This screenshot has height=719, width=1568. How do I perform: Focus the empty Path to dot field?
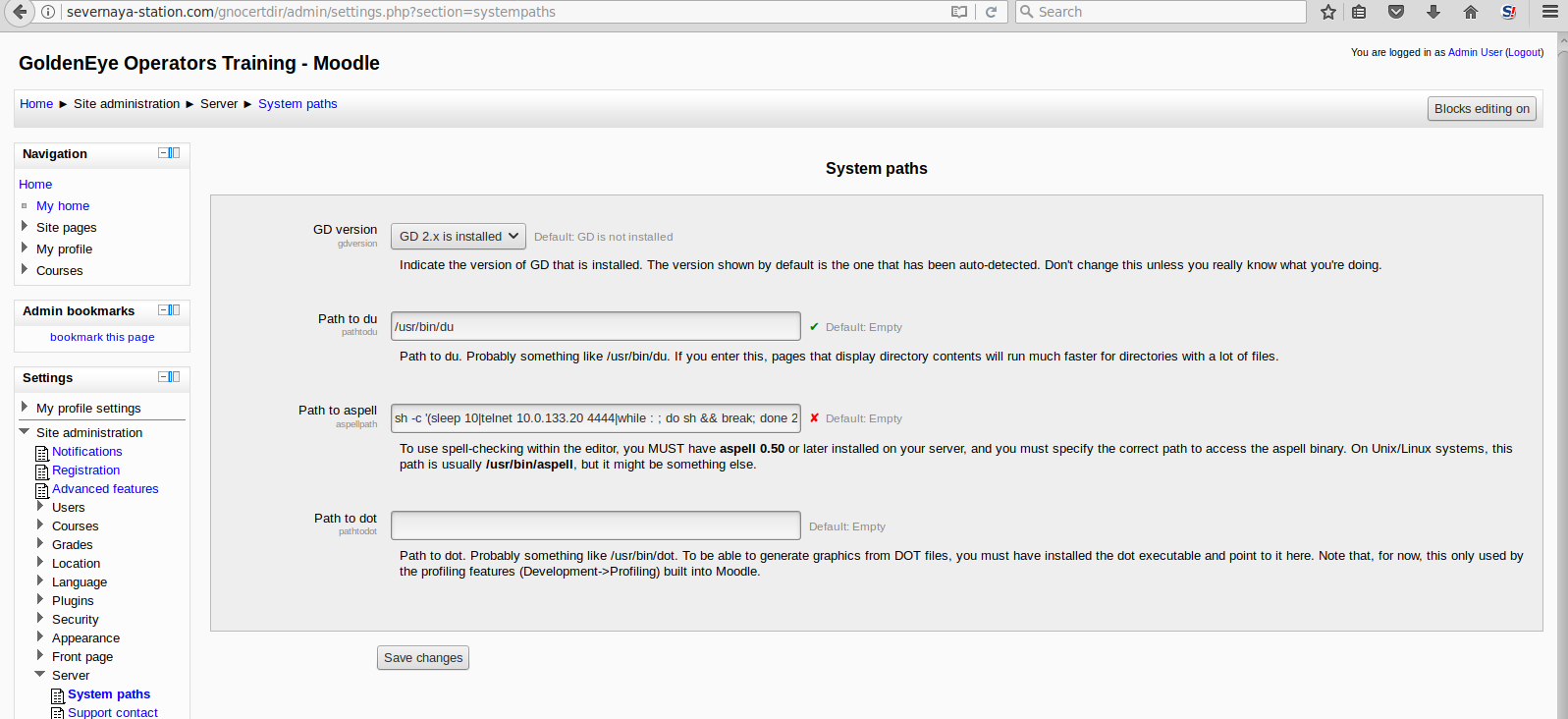(x=596, y=525)
